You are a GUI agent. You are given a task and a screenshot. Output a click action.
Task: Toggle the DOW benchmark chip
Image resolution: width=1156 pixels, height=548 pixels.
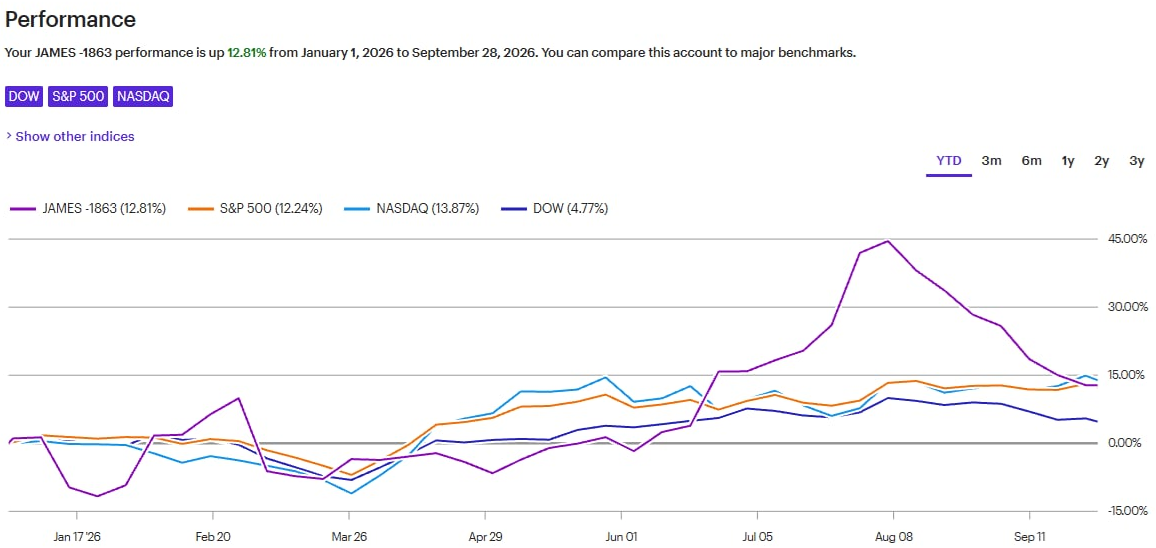(x=24, y=97)
